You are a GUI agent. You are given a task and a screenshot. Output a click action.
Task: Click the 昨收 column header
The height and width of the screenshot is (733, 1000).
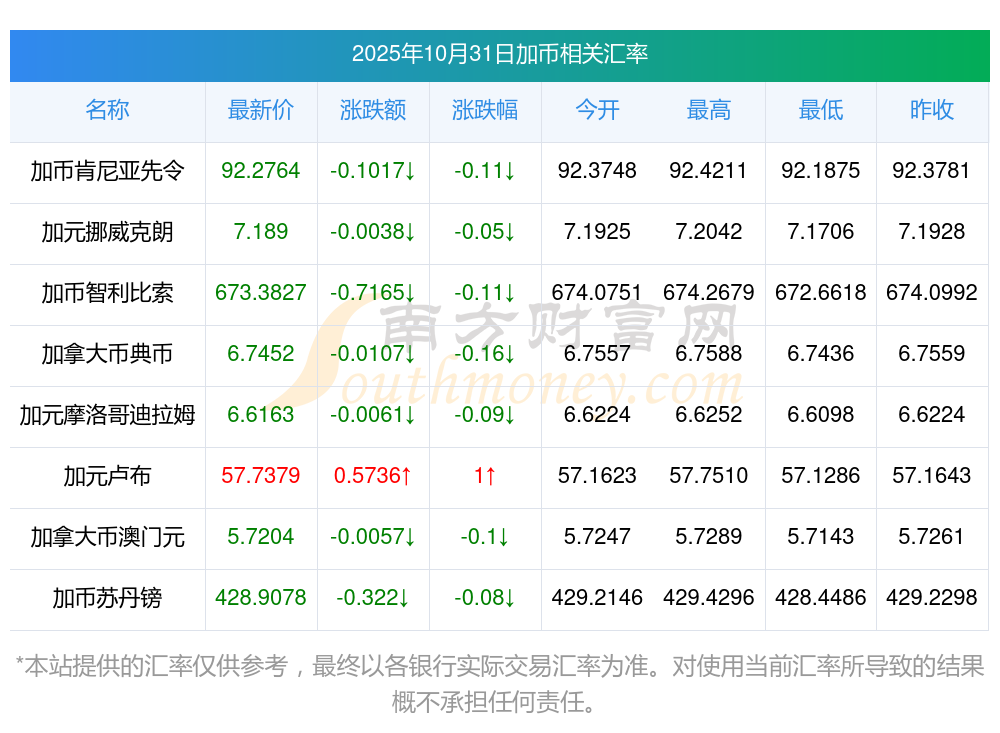(932, 110)
